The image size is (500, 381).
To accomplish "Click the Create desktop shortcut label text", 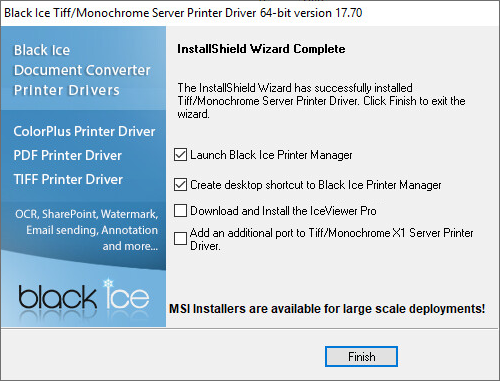I will (x=316, y=185).
